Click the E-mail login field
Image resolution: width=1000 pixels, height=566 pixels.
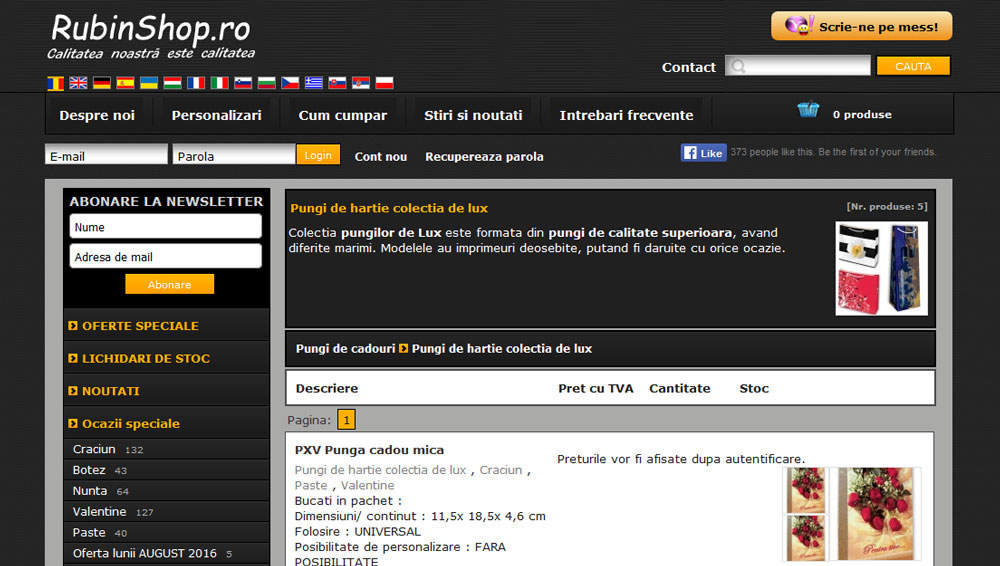107,154
